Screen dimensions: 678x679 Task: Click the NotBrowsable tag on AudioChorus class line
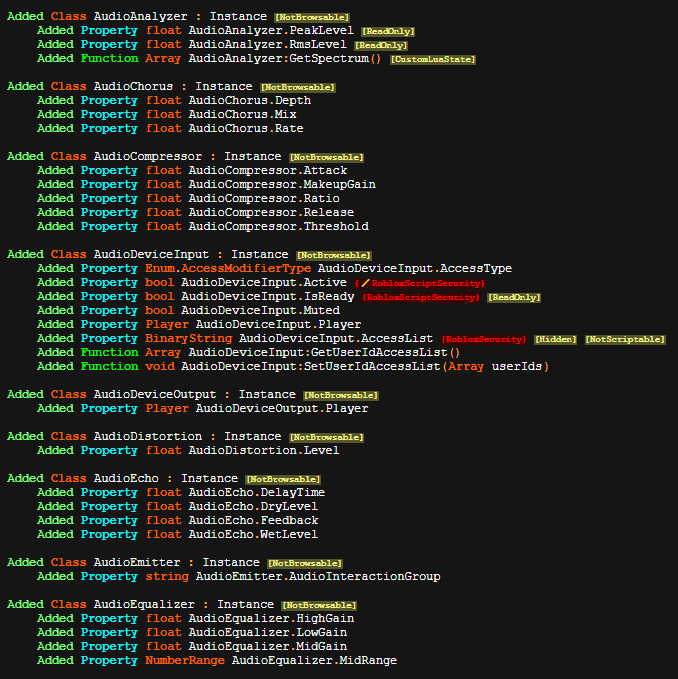pyautogui.click(x=298, y=87)
